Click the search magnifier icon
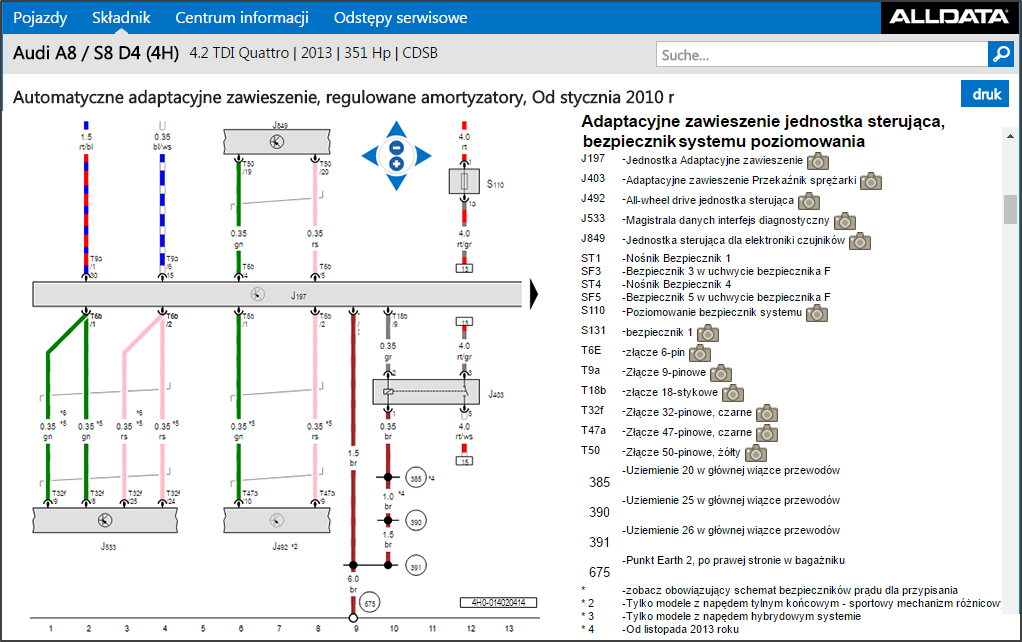 [x=1000, y=54]
